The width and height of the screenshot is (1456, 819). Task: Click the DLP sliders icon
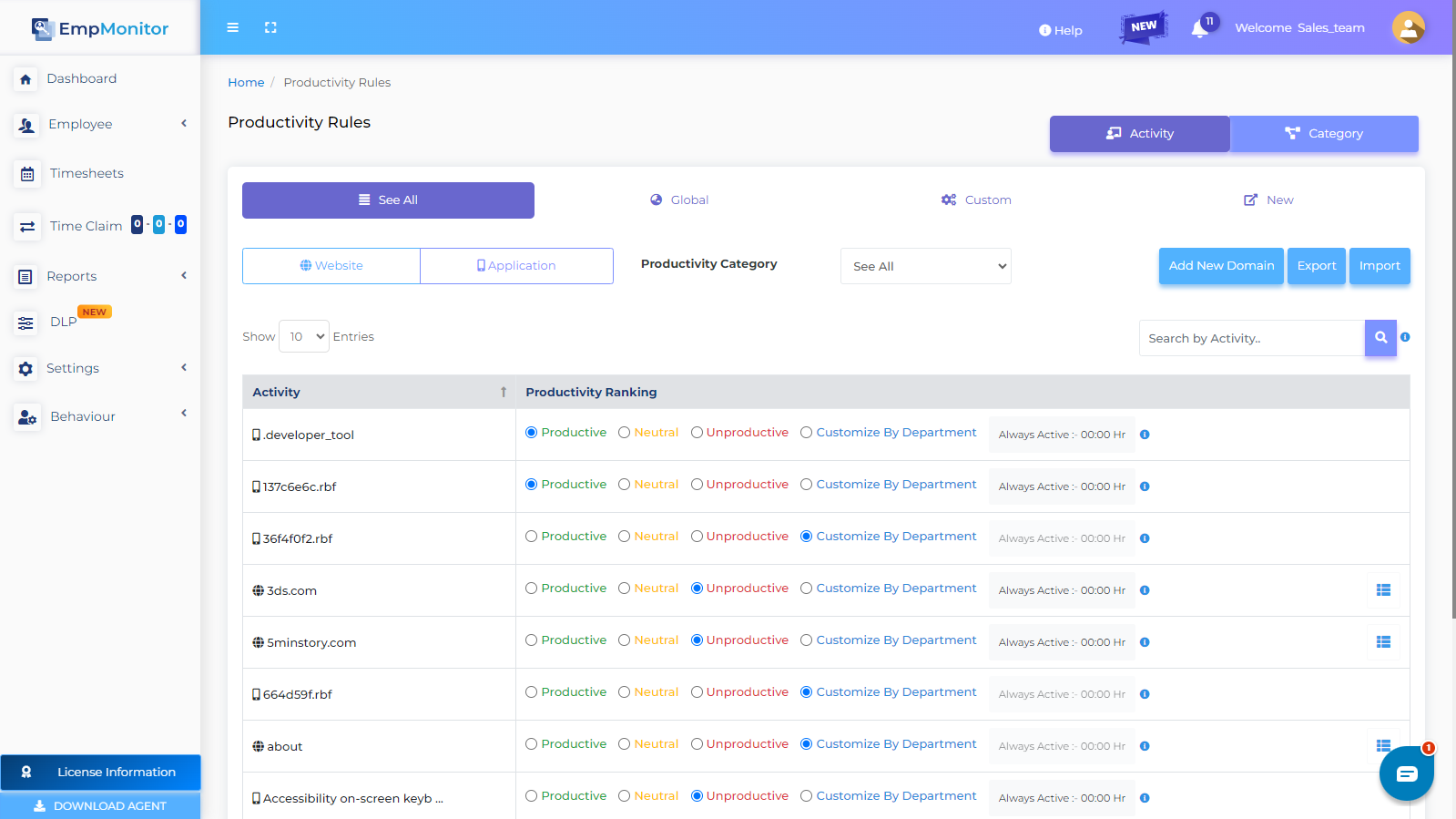[25, 322]
